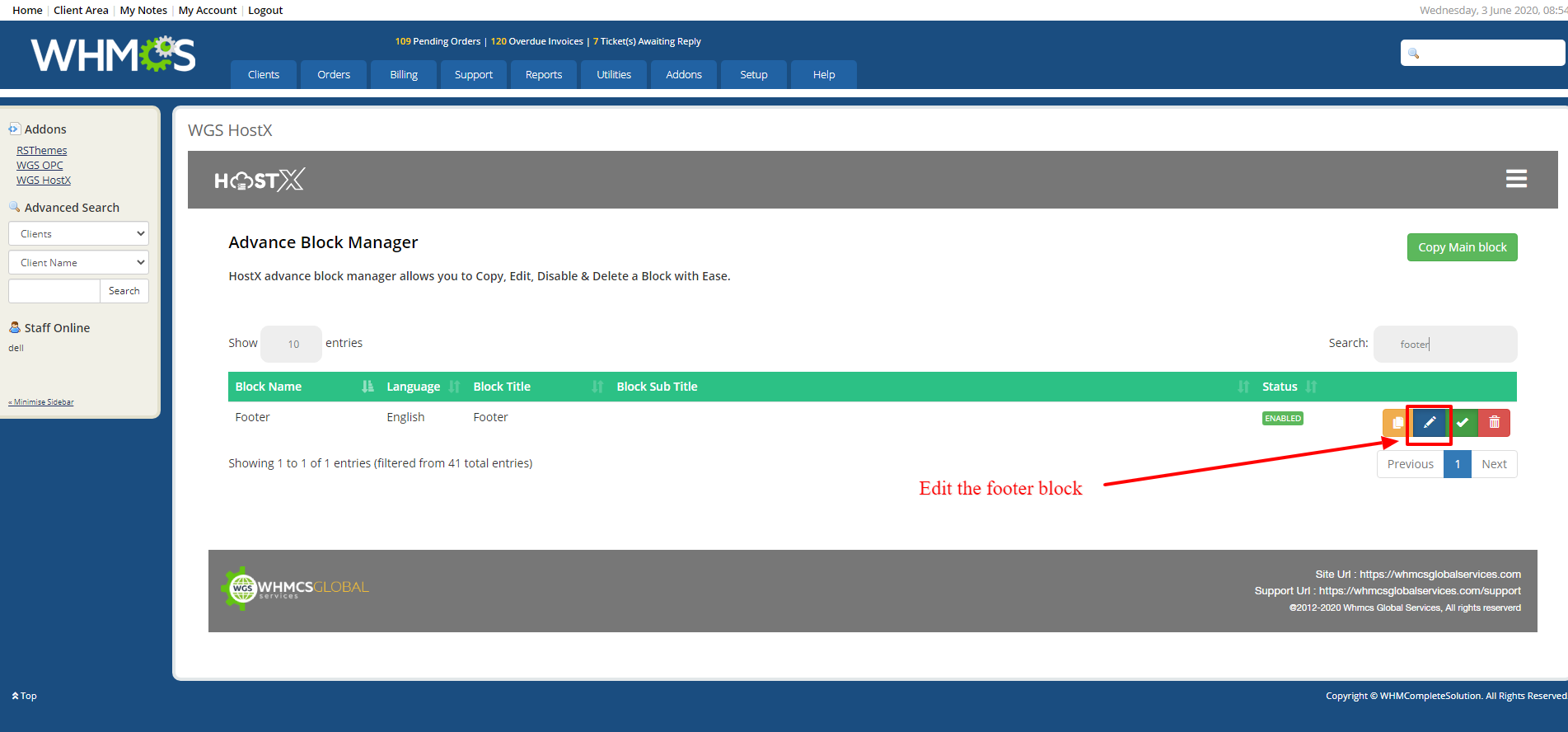Open the Setup menu tab

tap(753, 75)
